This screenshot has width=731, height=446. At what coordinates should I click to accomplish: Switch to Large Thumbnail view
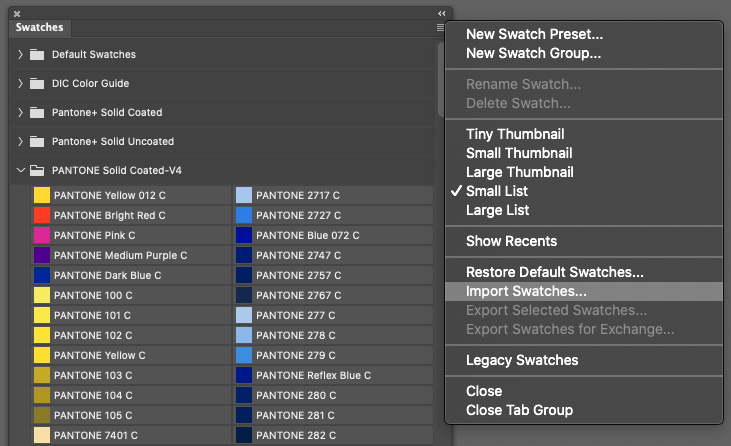click(519, 172)
